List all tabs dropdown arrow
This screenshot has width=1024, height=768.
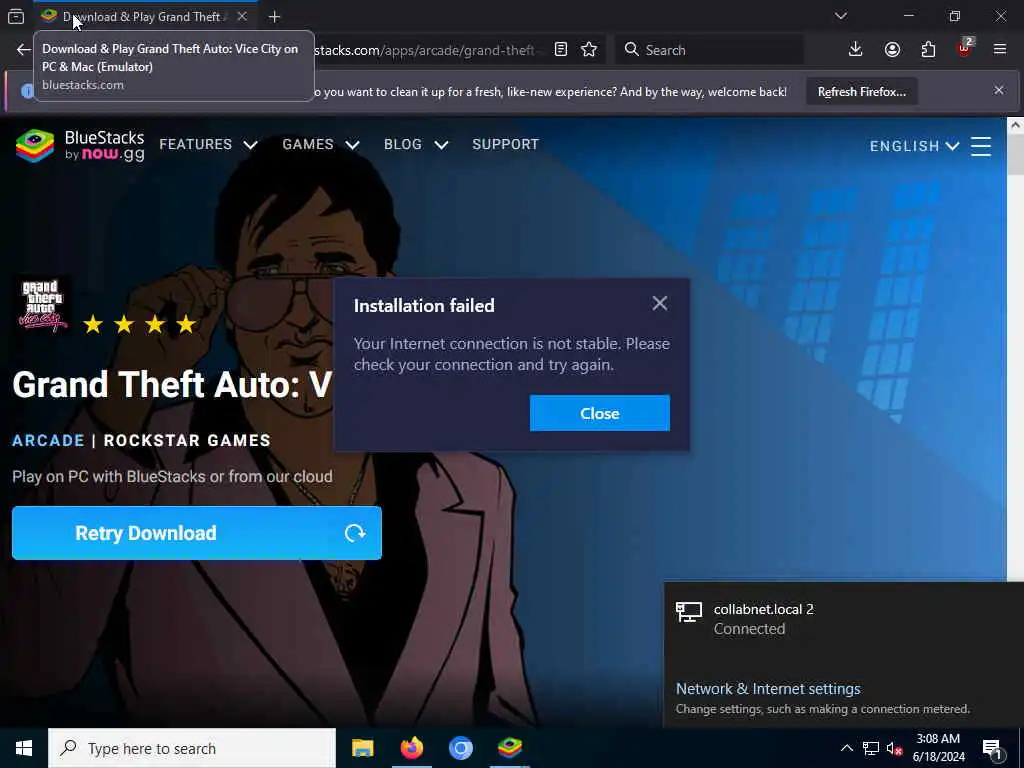tap(840, 16)
